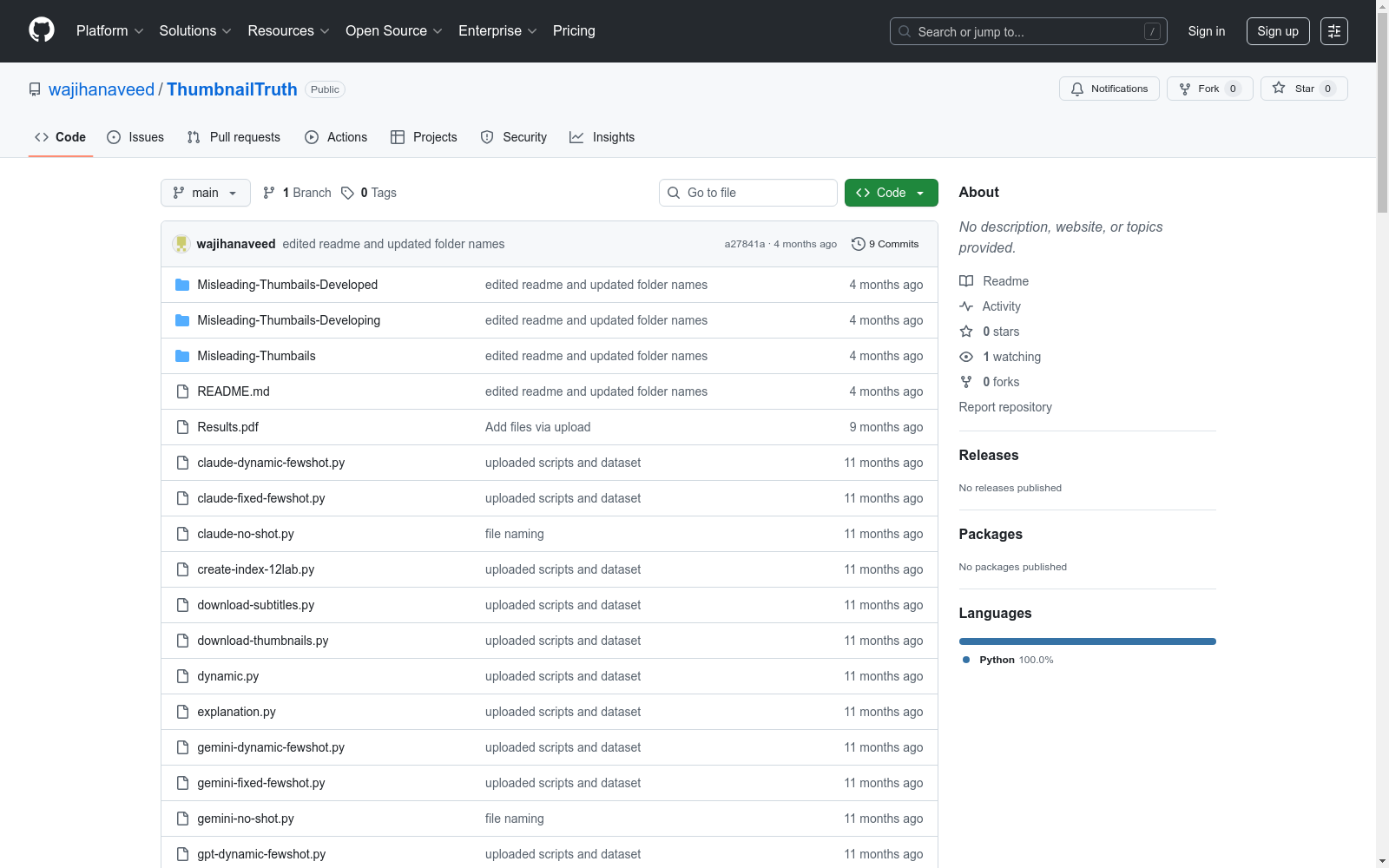Click the search magnifier icon in header
Screen dimensions: 1389x868
pyautogui.click(x=905, y=31)
